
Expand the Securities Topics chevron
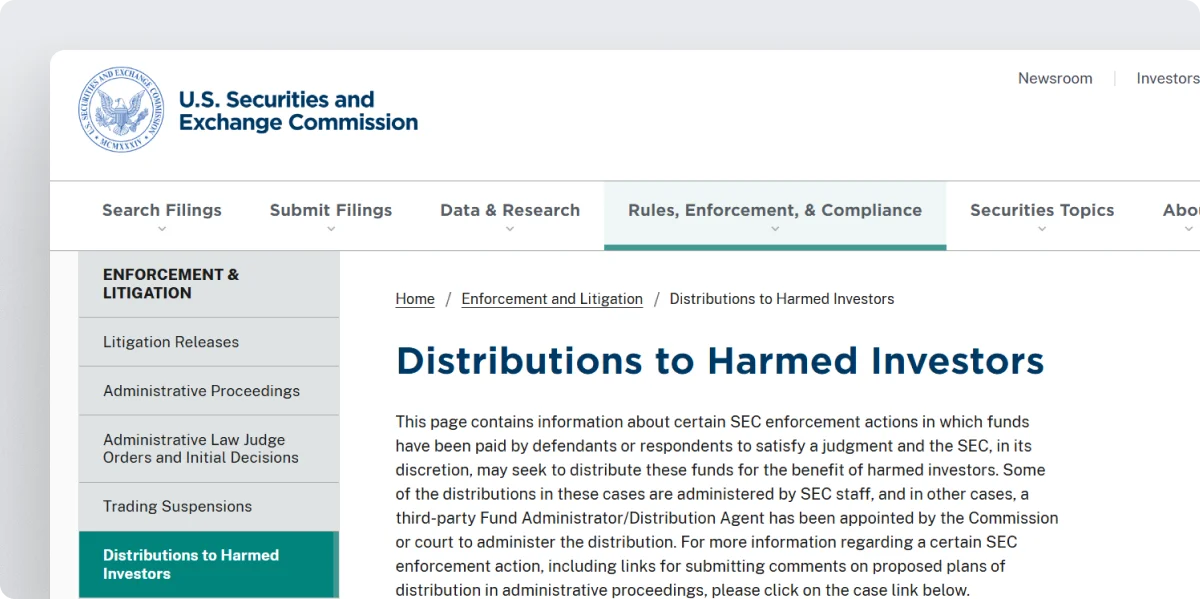pyautogui.click(x=1042, y=228)
